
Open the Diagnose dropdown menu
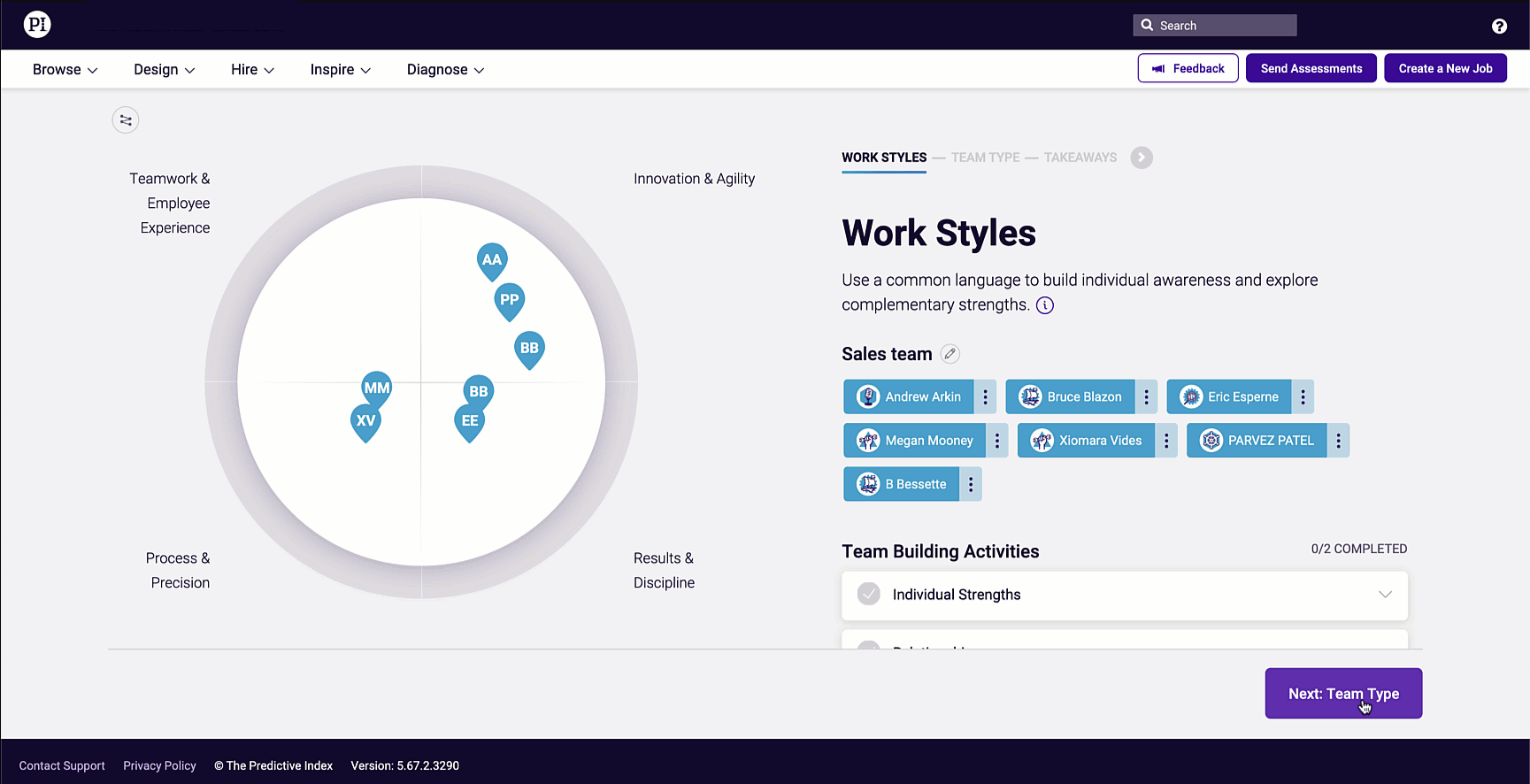click(446, 69)
